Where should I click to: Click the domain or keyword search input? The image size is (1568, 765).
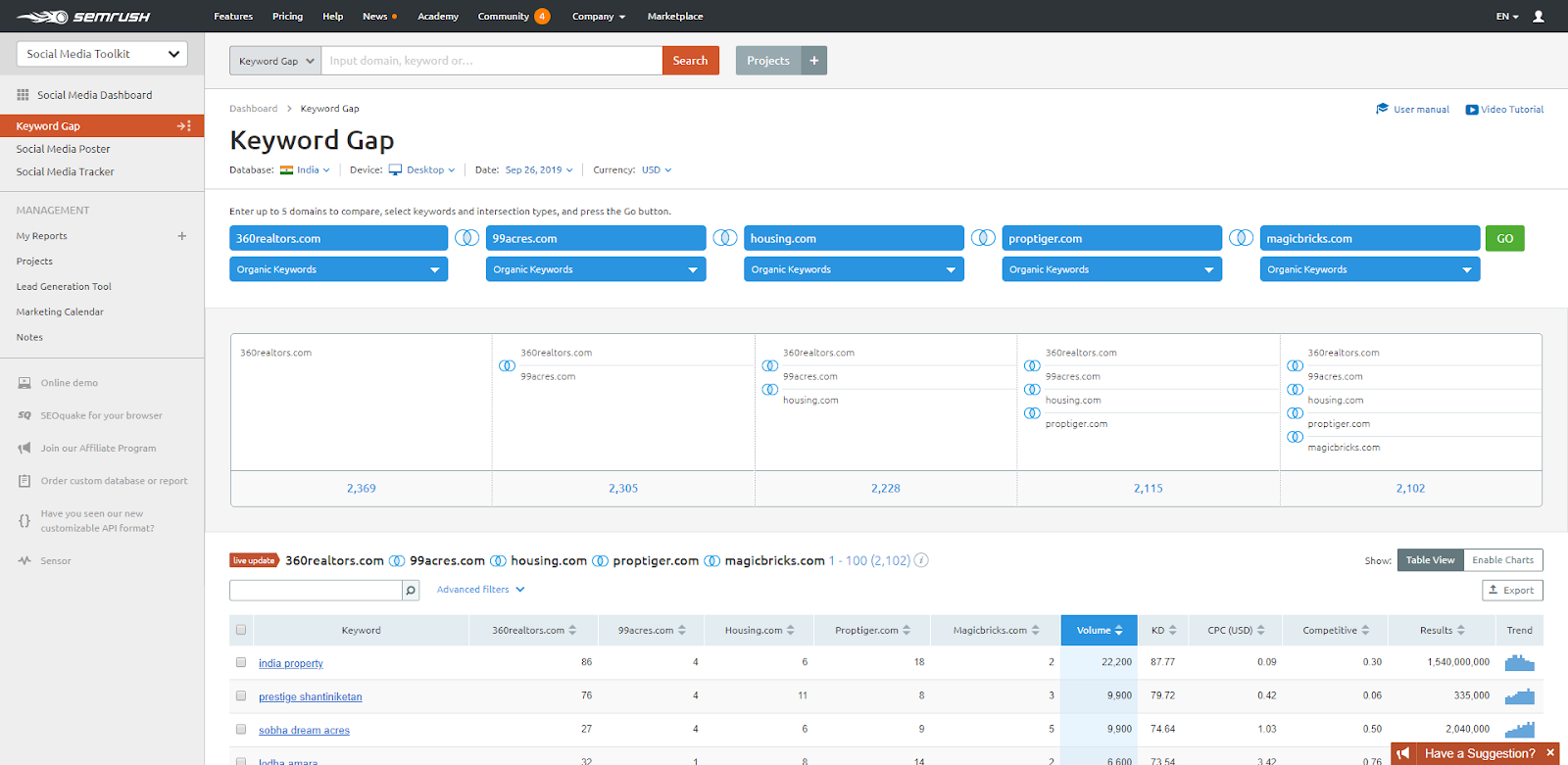[491, 61]
